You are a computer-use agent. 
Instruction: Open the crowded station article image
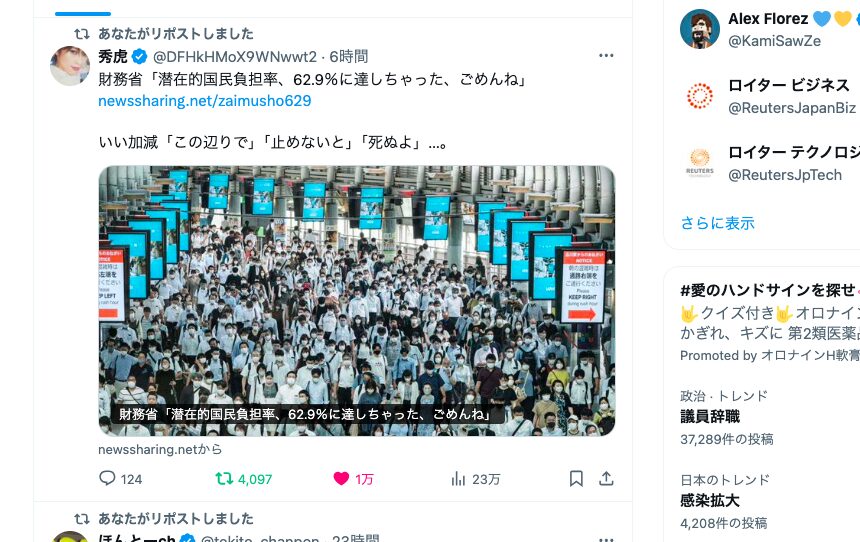pyautogui.click(x=357, y=301)
